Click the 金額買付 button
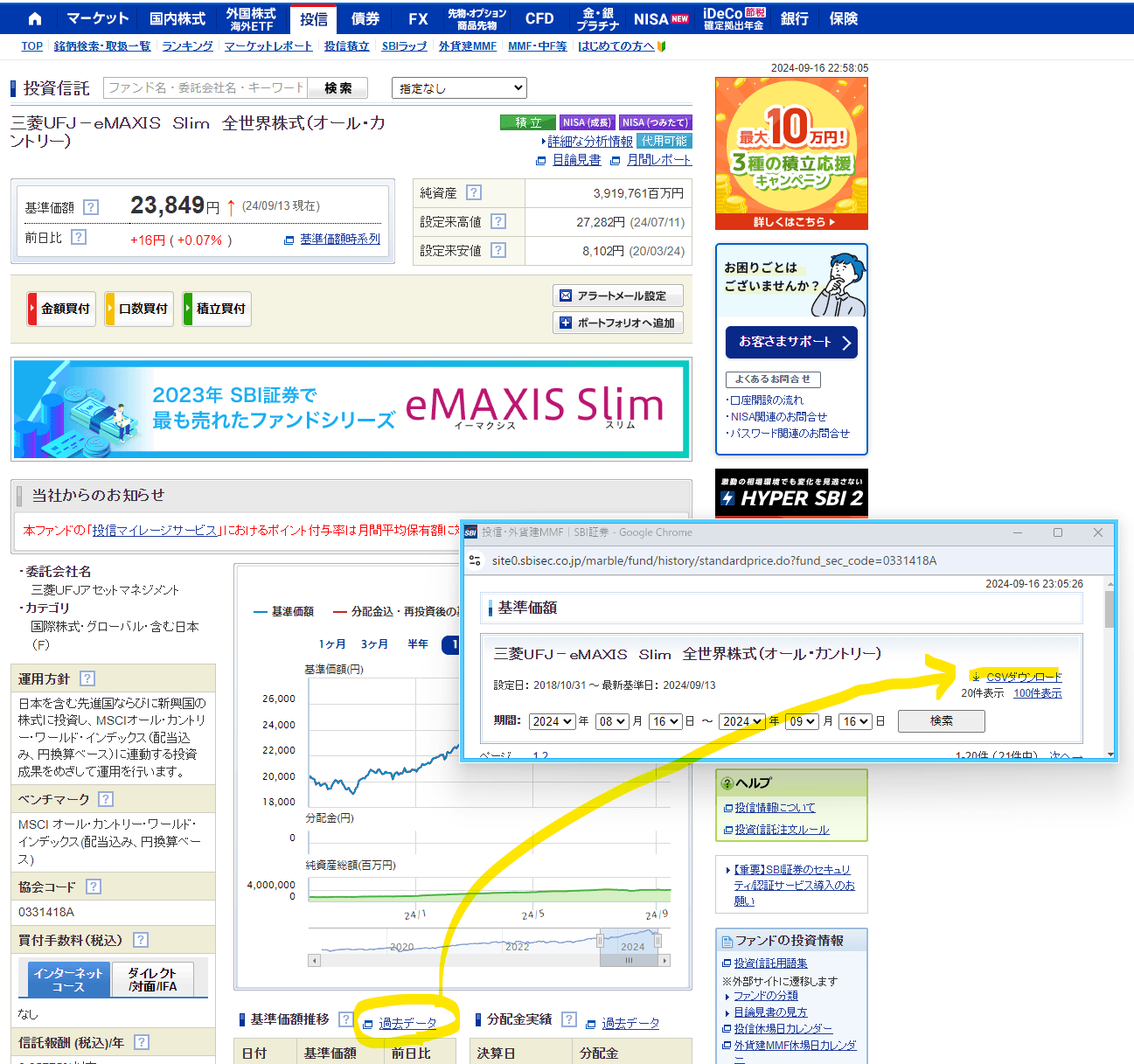This screenshot has width=1134, height=1064. [62, 309]
